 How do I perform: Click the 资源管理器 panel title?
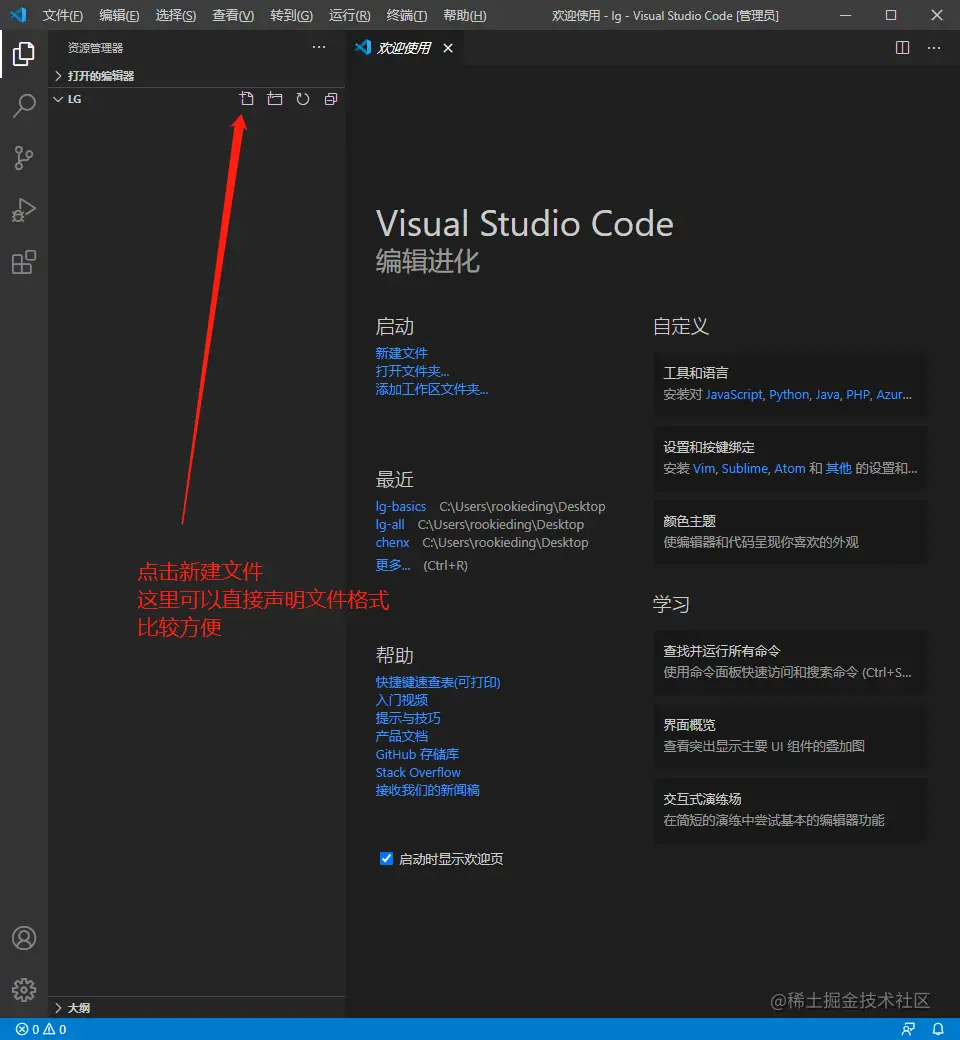[x=96, y=48]
